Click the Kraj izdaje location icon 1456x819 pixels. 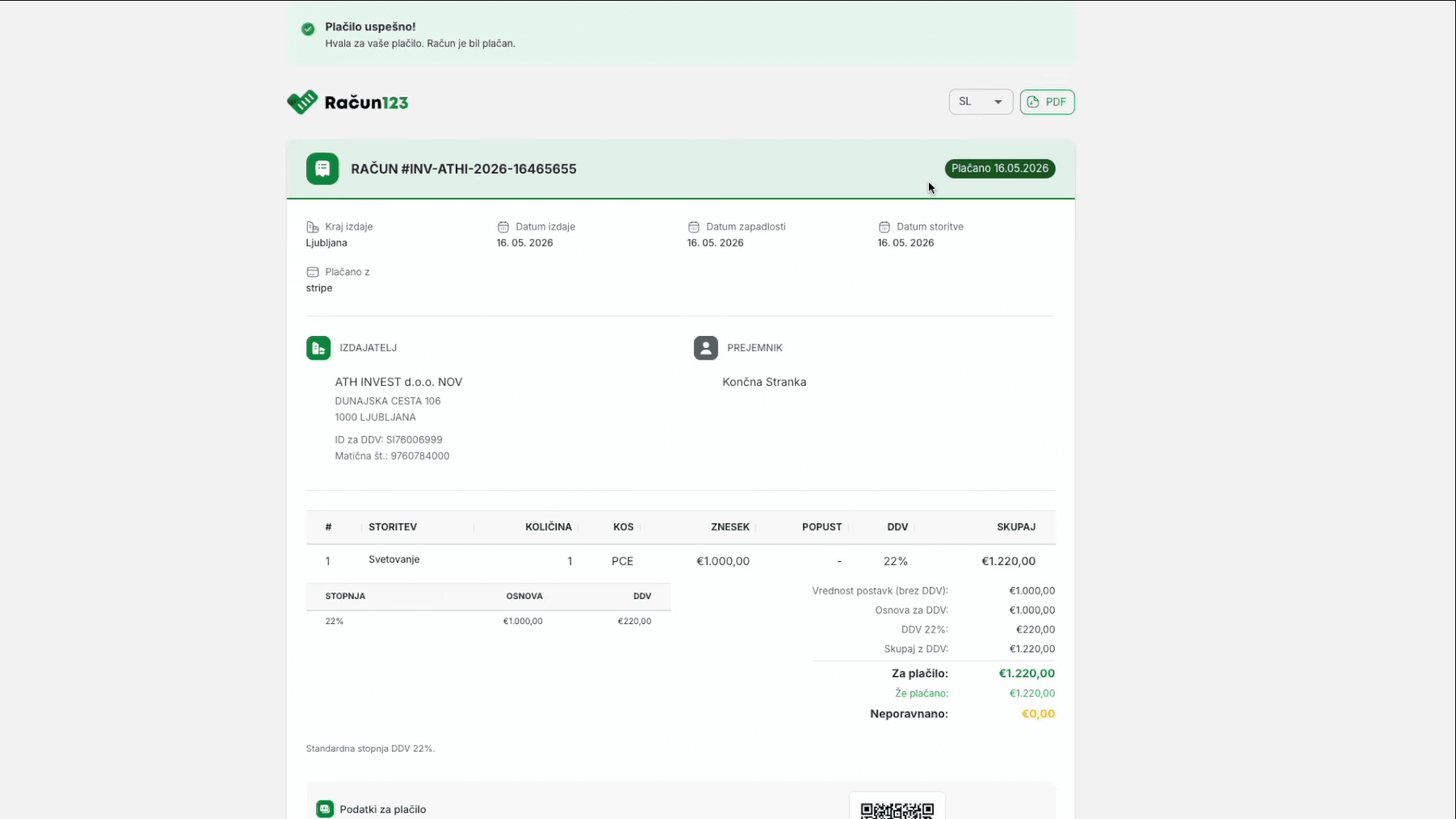point(312,227)
